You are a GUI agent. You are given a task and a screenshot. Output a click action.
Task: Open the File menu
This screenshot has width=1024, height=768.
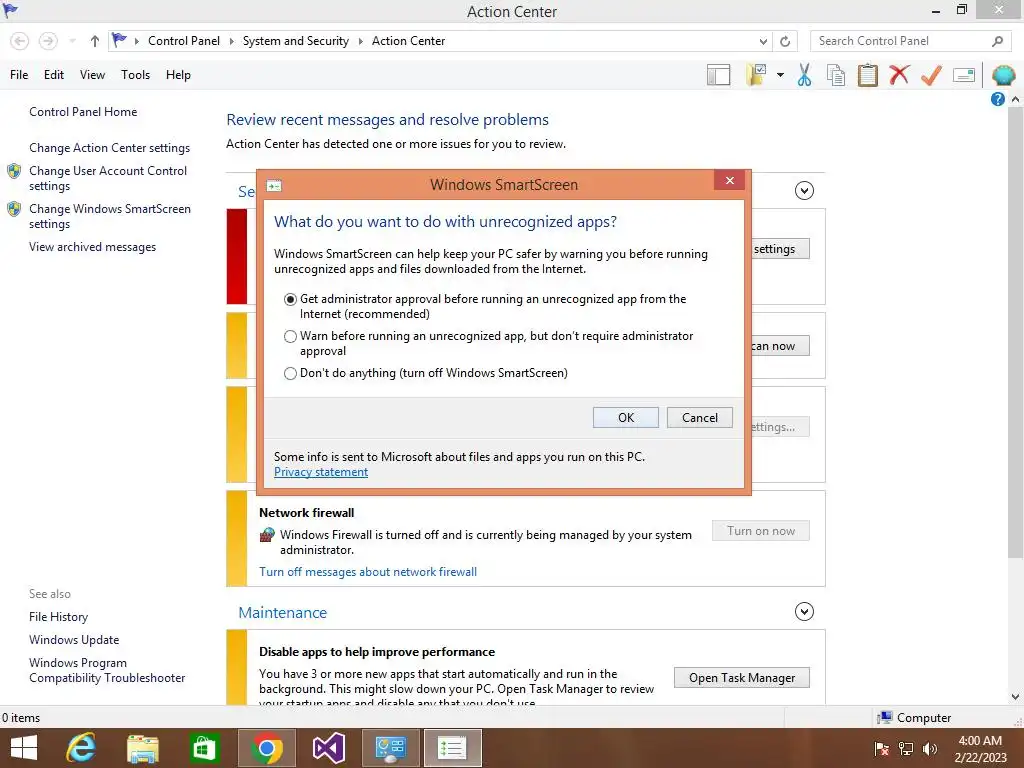[19, 75]
